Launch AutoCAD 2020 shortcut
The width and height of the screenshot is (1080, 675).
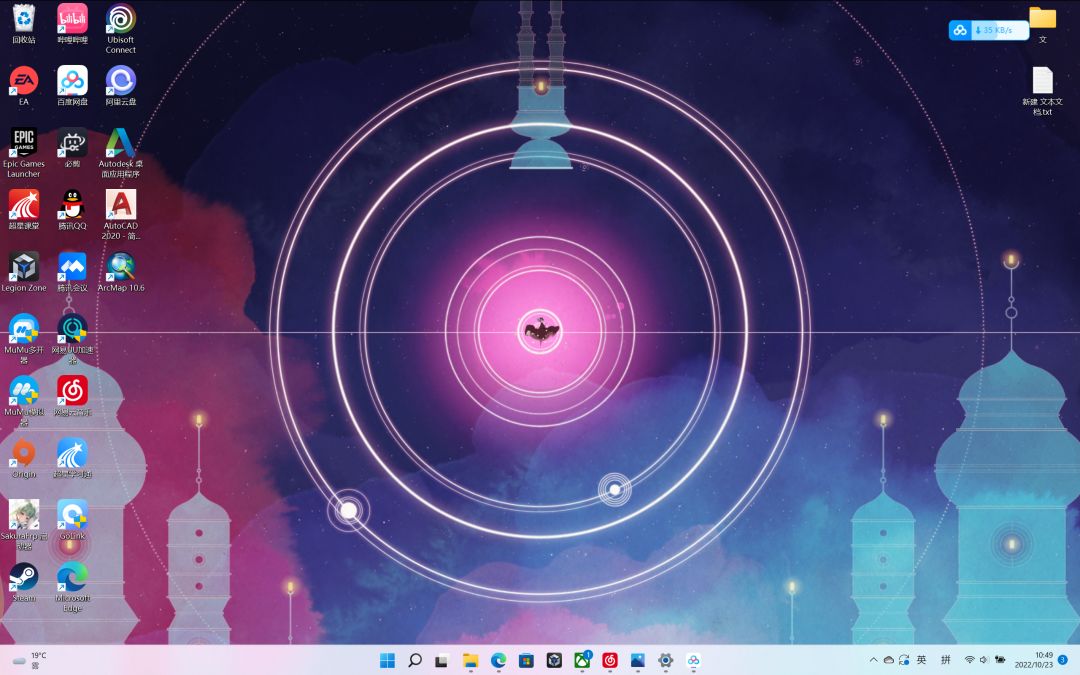tap(121, 215)
